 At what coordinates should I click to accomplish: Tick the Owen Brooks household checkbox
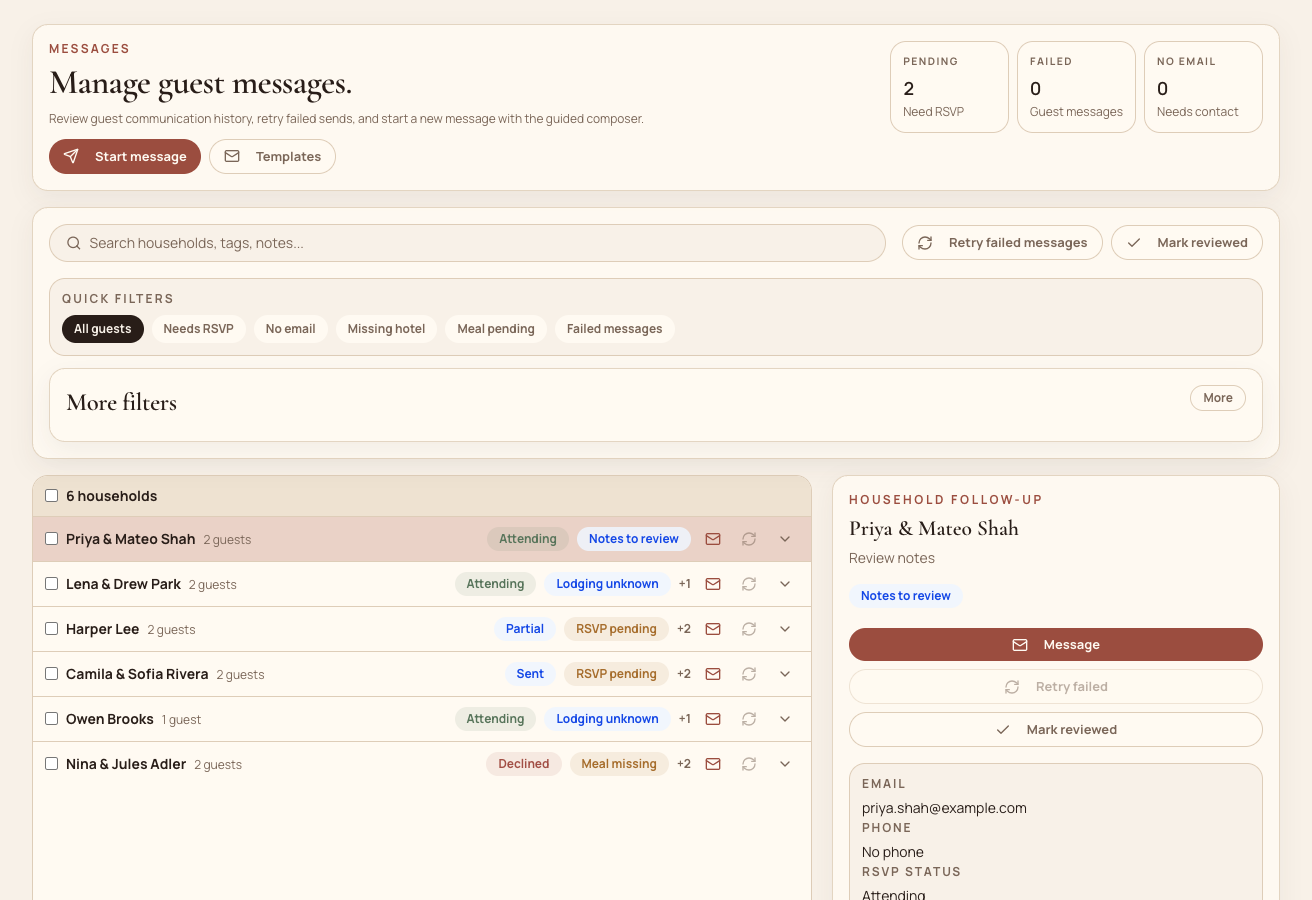coord(52,719)
